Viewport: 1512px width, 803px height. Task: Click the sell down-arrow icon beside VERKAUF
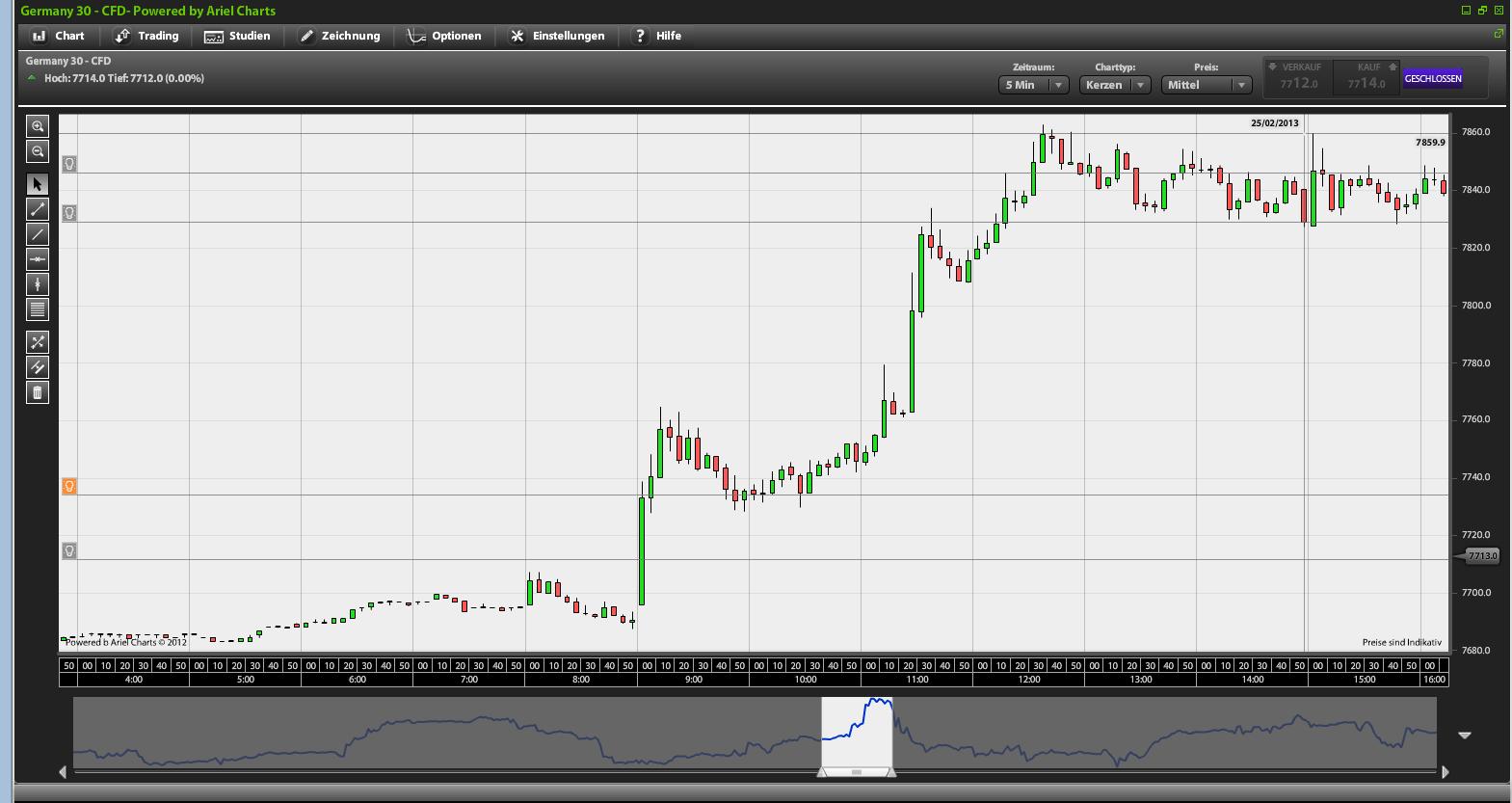click(x=1272, y=67)
